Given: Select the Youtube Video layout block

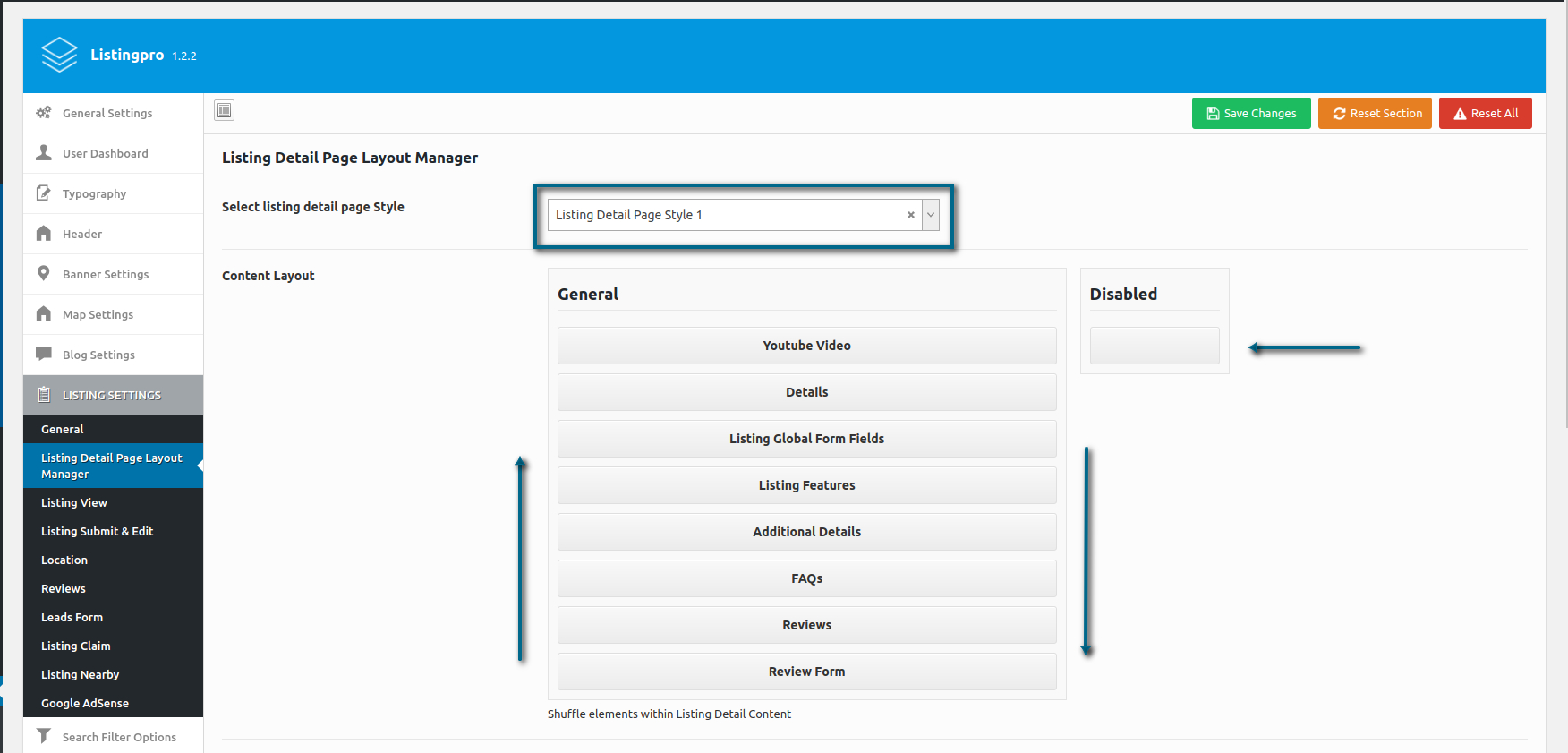Looking at the screenshot, I should tap(806, 346).
